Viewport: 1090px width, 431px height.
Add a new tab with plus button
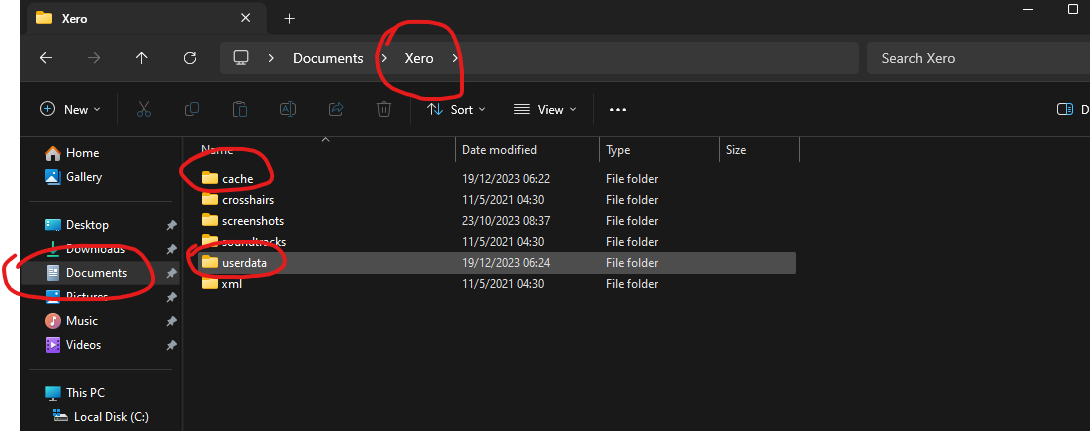pyautogui.click(x=289, y=18)
